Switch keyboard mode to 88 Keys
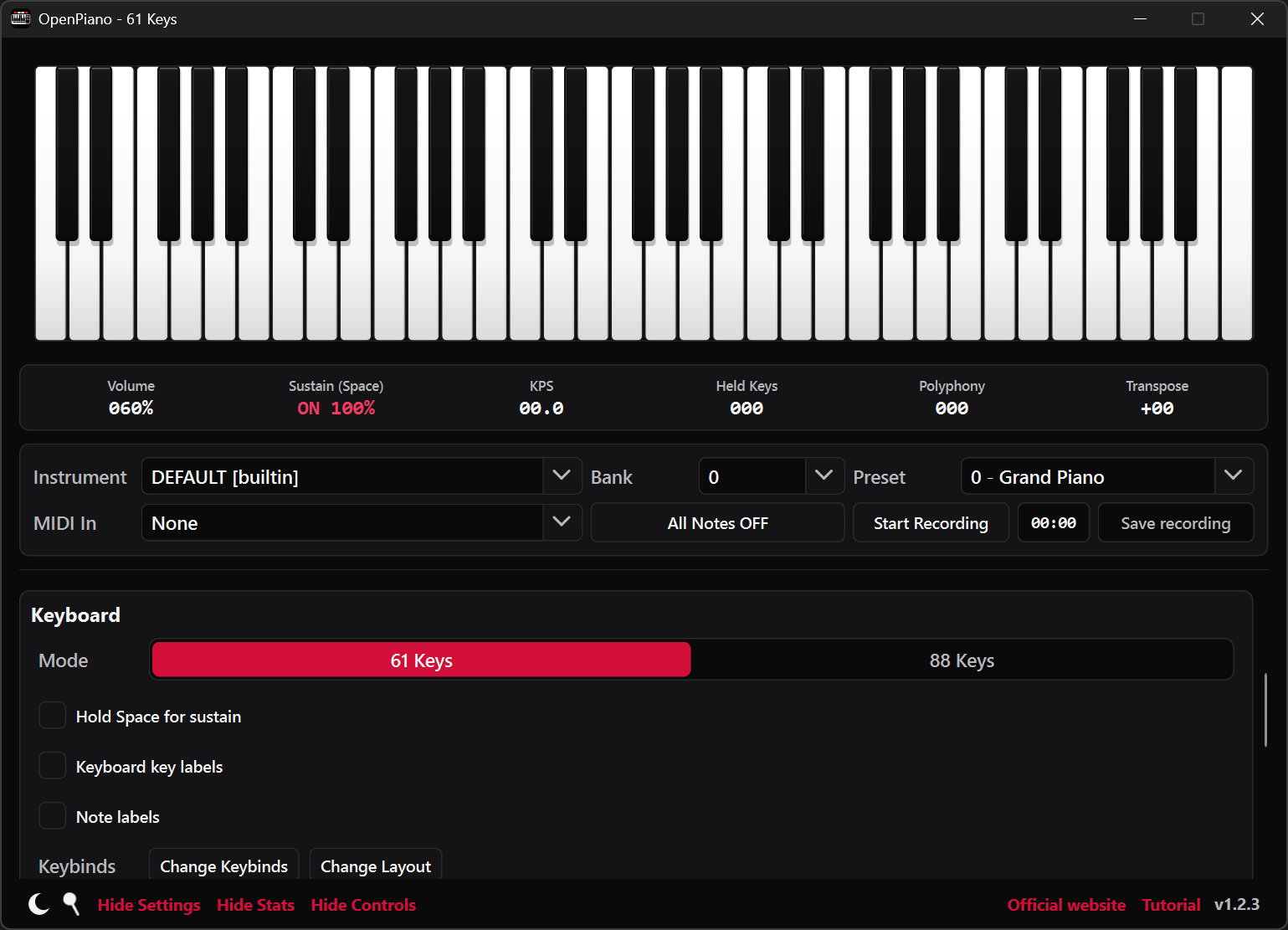Viewport: 1288px width, 930px height. [x=962, y=660]
